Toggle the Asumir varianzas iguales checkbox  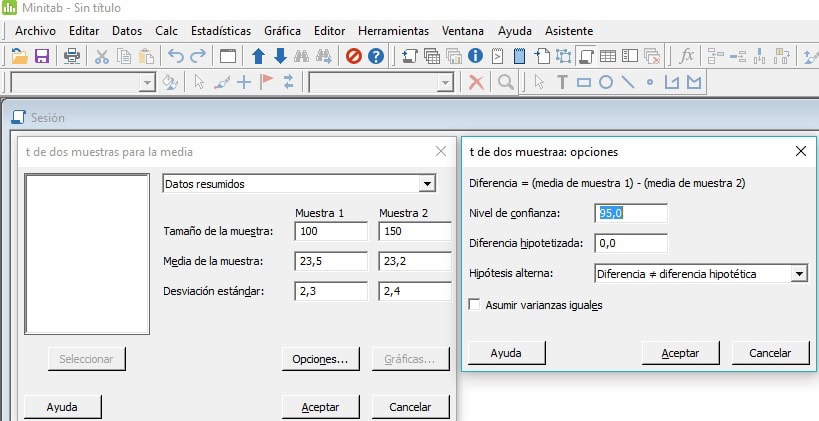pos(475,305)
